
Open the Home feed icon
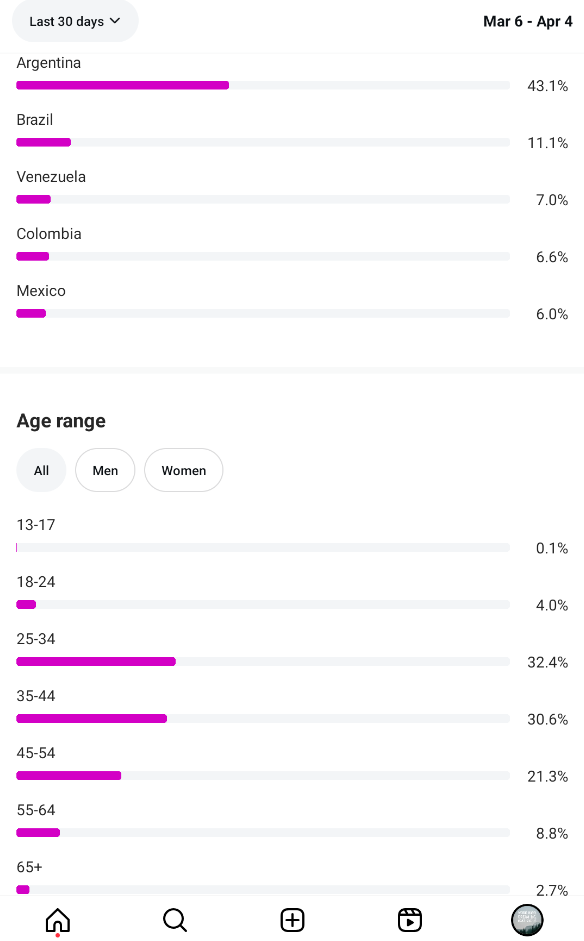[58, 920]
